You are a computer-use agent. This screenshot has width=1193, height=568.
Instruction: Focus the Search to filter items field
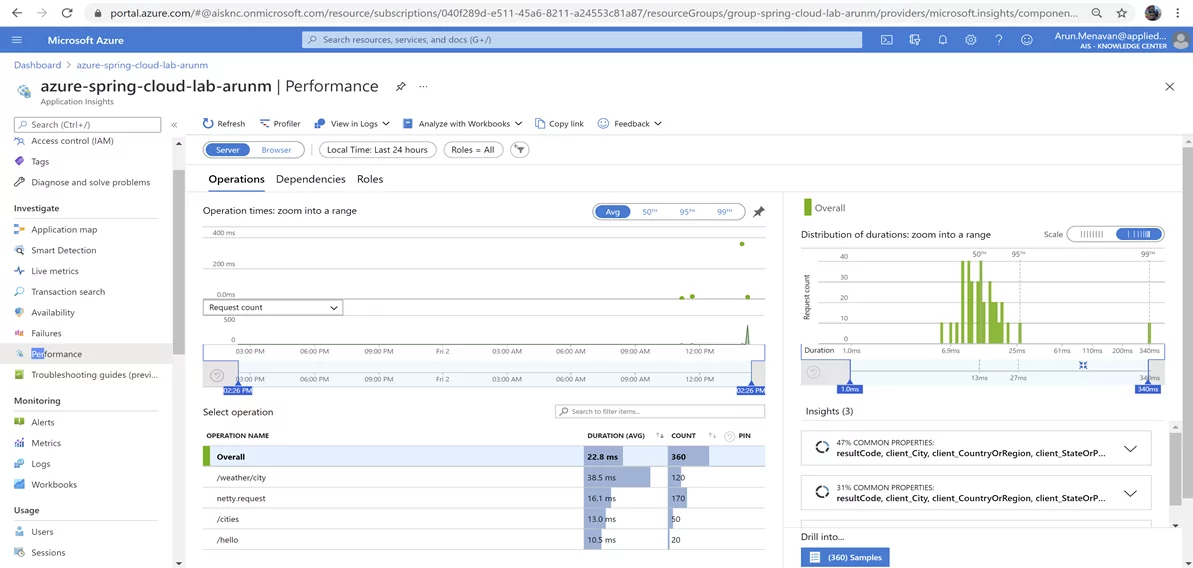(x=660, y=411)
